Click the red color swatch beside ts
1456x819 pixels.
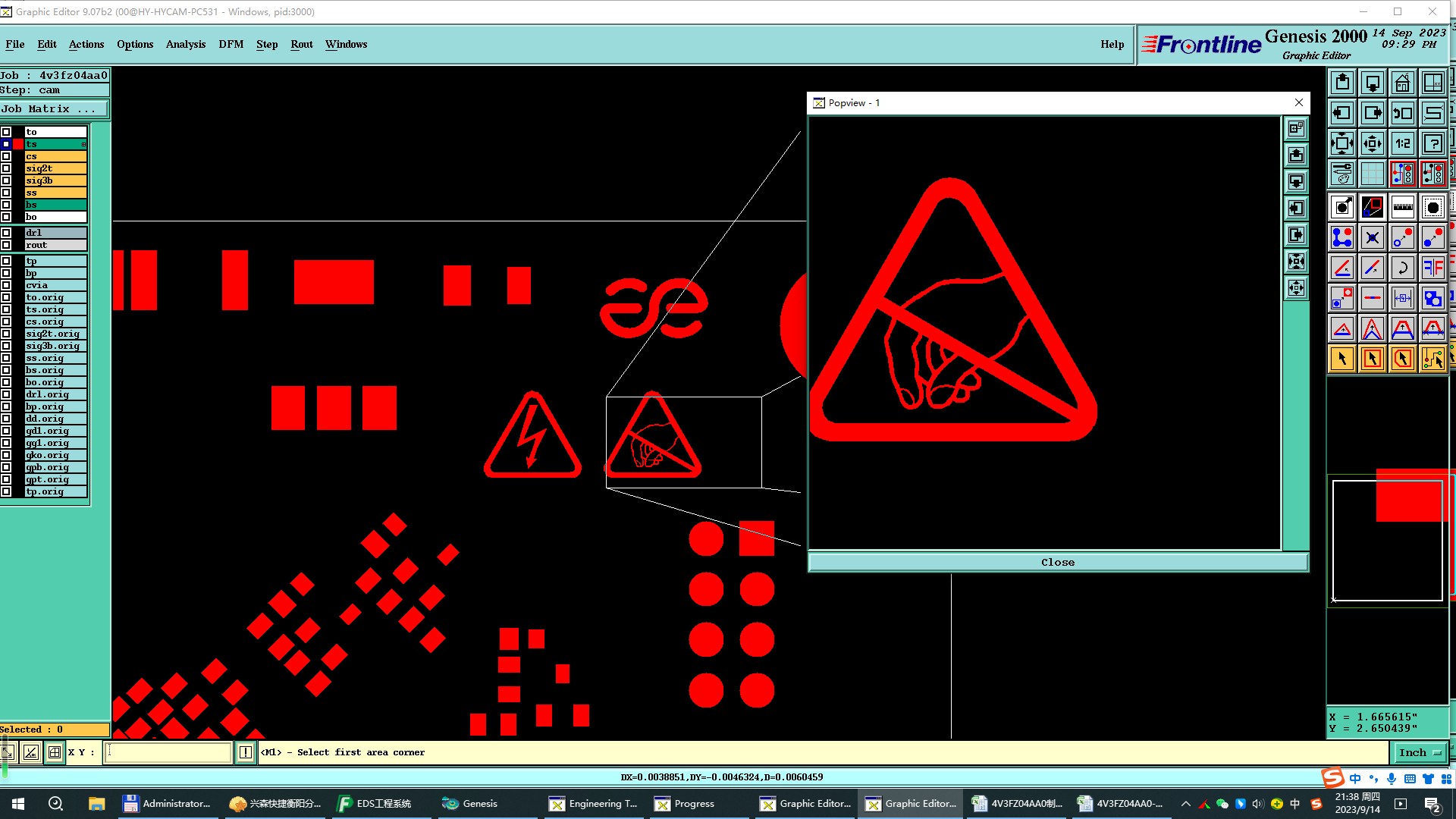18,144
